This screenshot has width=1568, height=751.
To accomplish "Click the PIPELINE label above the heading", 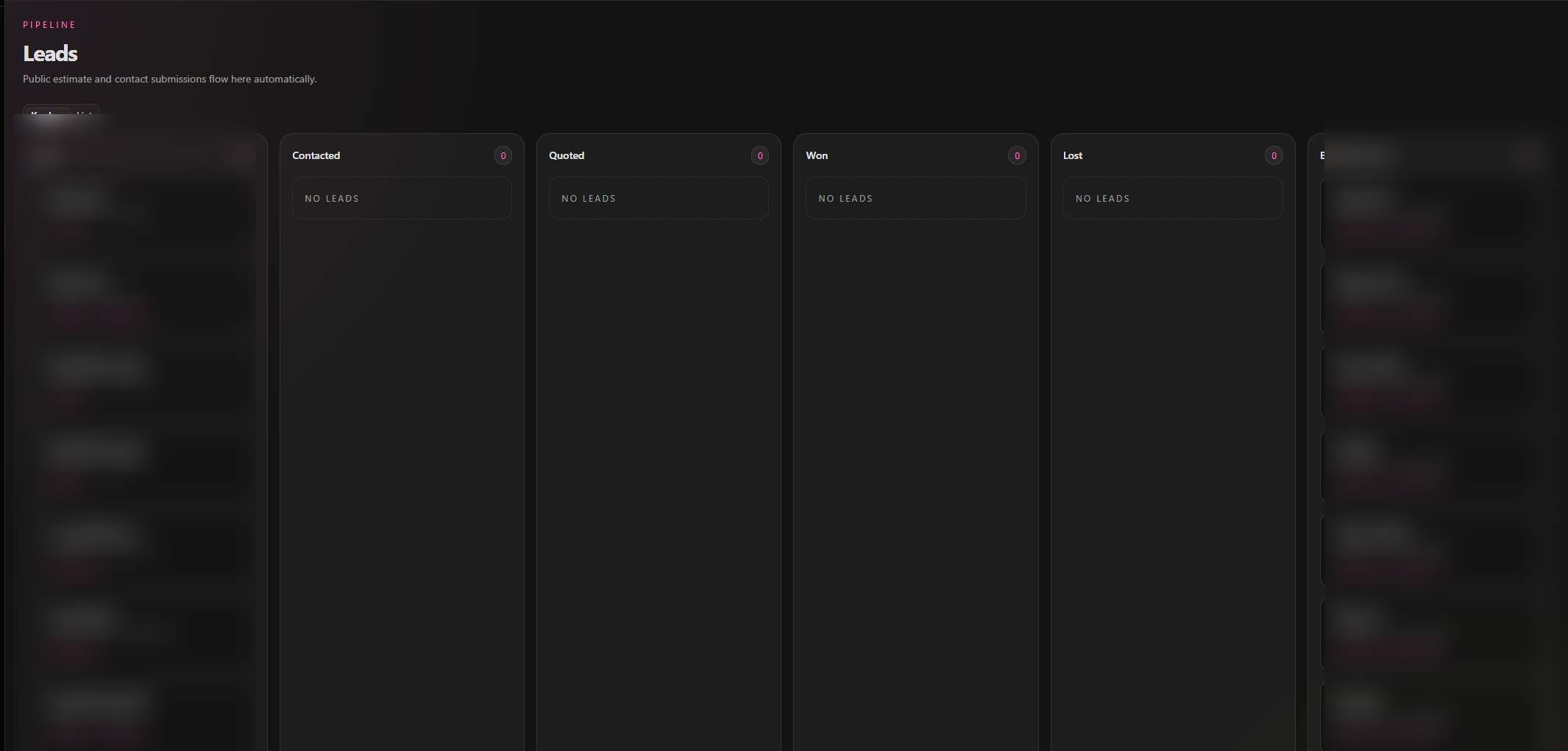I will point(49,25).
